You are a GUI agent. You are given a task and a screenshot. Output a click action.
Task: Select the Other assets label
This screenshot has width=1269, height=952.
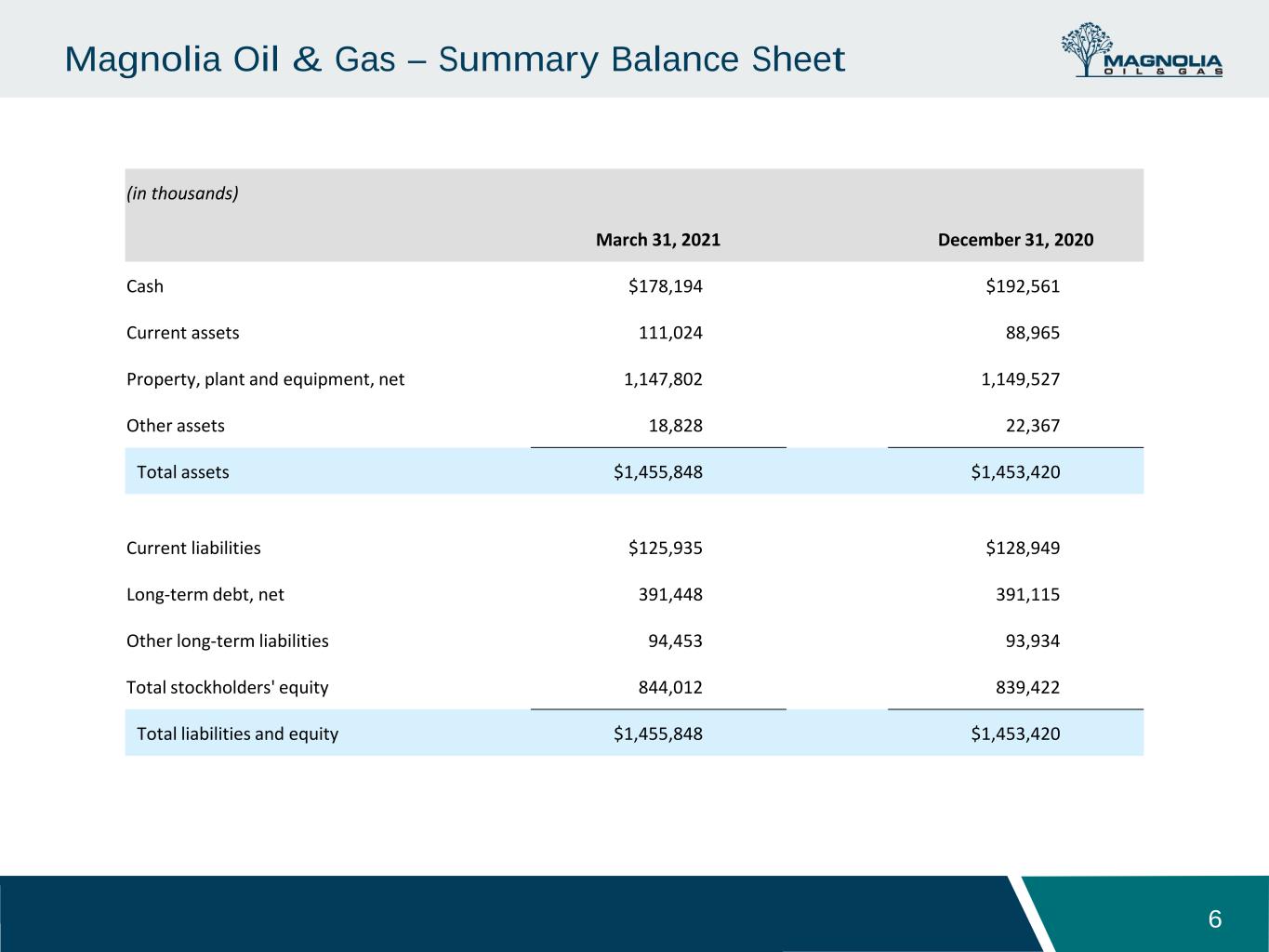click(x=176, y=426)
